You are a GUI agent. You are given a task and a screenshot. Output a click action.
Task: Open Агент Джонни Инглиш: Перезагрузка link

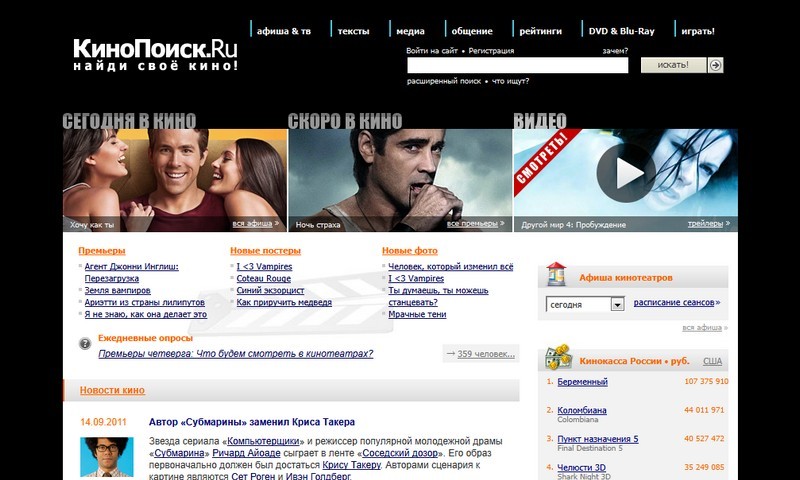pyautogui.click(x=132, y=272)
